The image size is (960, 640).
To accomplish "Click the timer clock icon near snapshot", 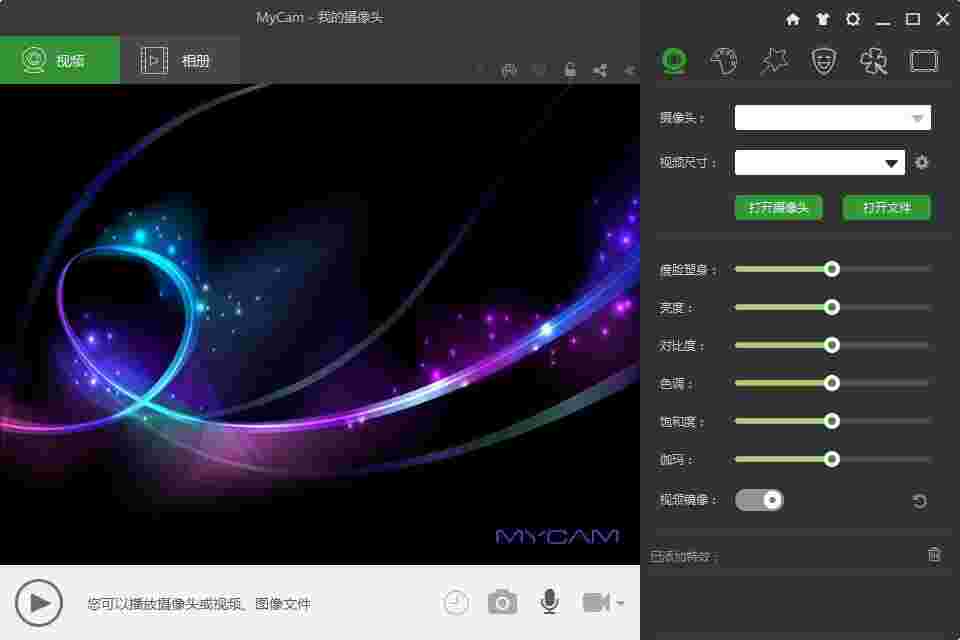I will (x=456, y=602).
